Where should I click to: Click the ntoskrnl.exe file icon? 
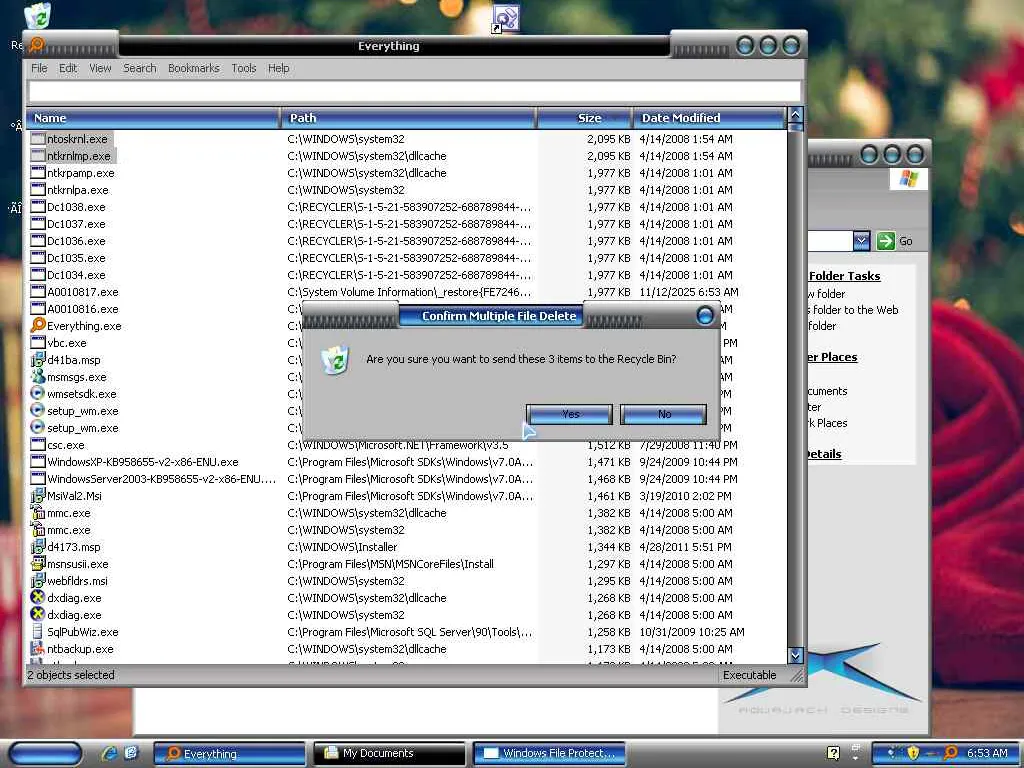38,138
